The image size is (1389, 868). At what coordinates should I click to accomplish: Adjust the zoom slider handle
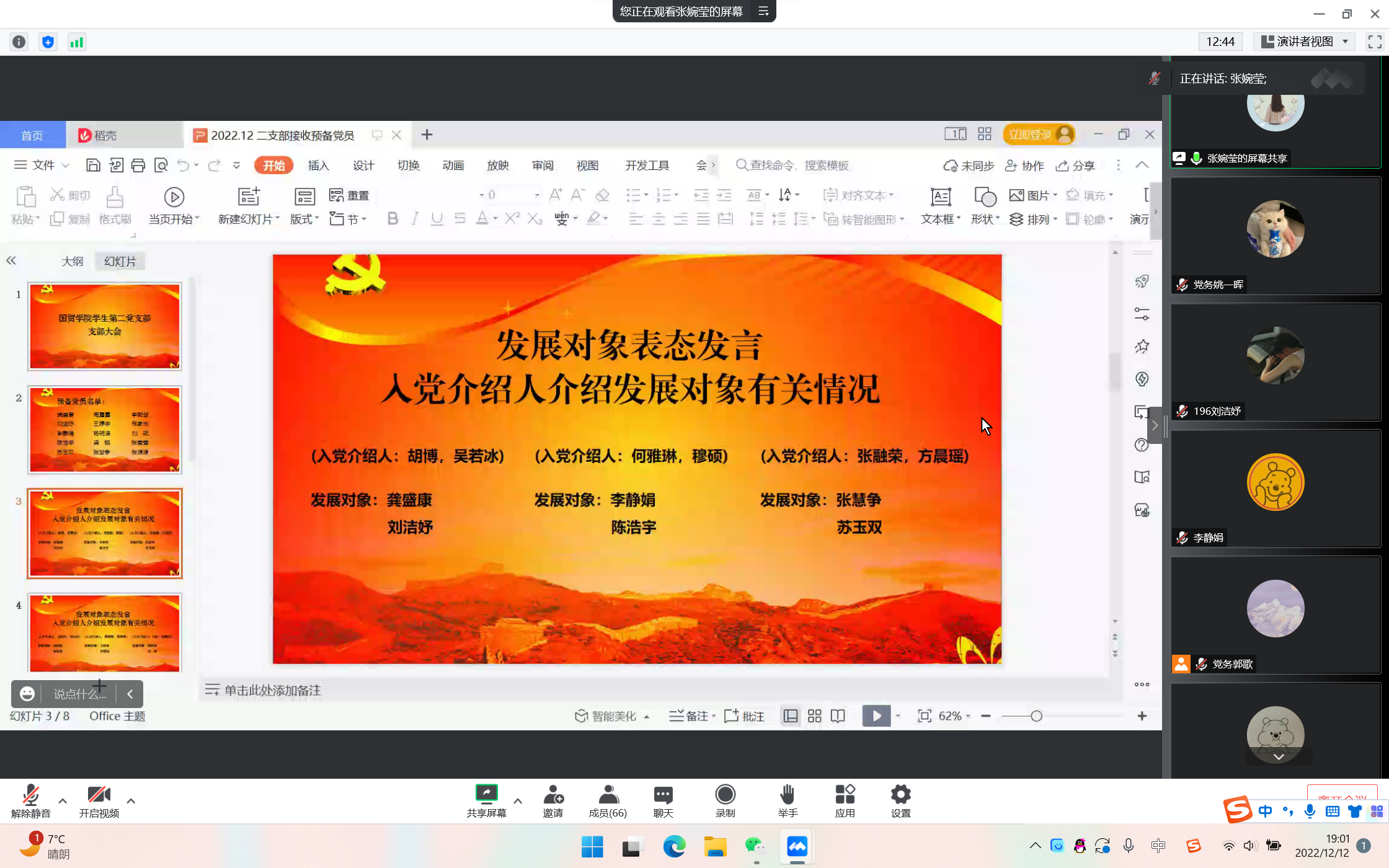[1036, 716]
